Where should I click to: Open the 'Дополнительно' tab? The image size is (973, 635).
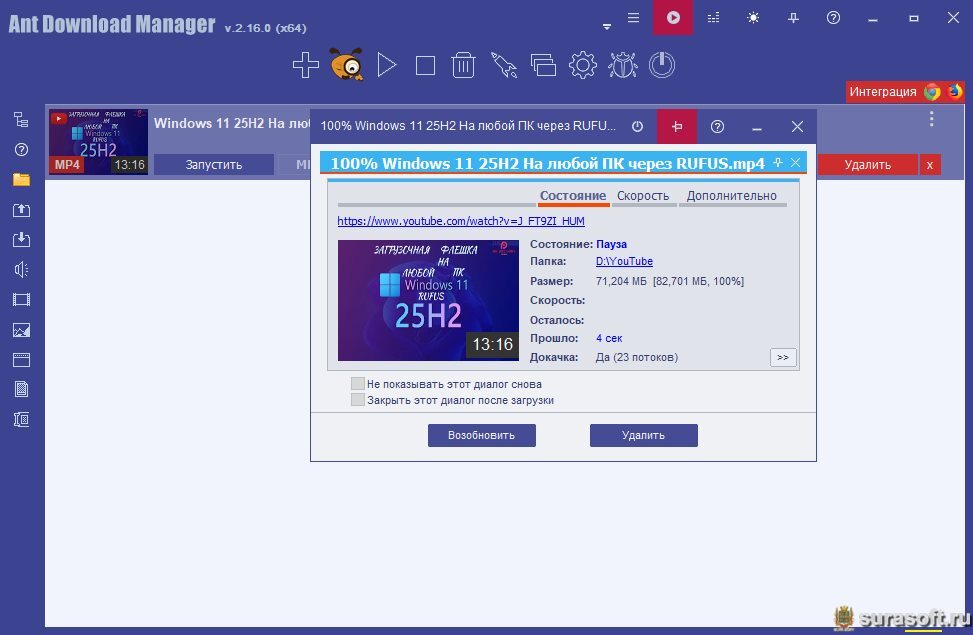coord(731,196)
